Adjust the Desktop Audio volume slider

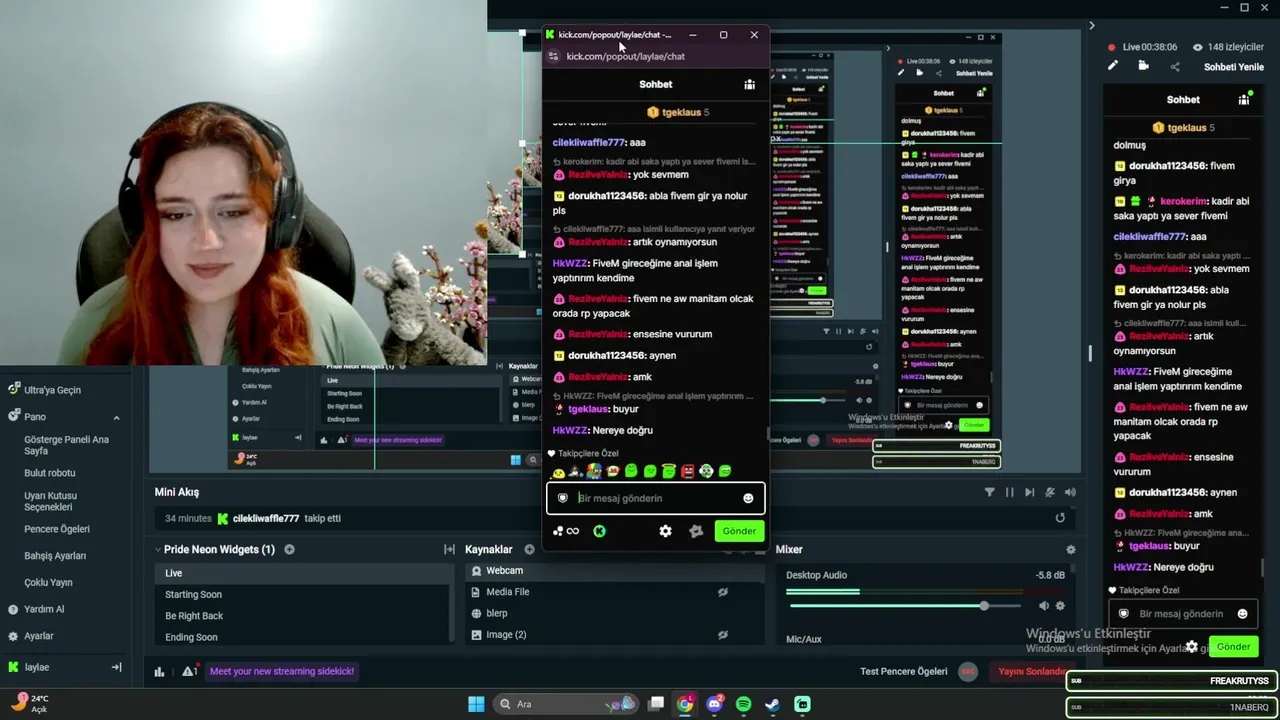985,606
